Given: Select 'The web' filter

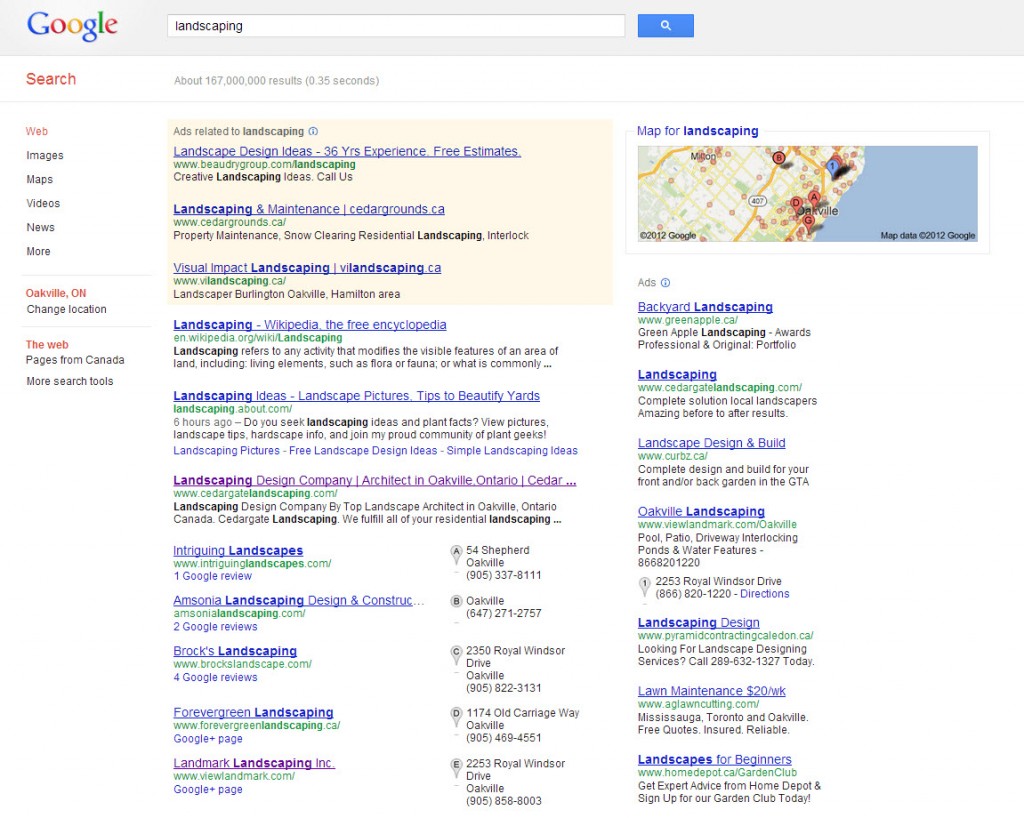Looking at the screenshot, I should pyautogui.click(x=47, y=345).
